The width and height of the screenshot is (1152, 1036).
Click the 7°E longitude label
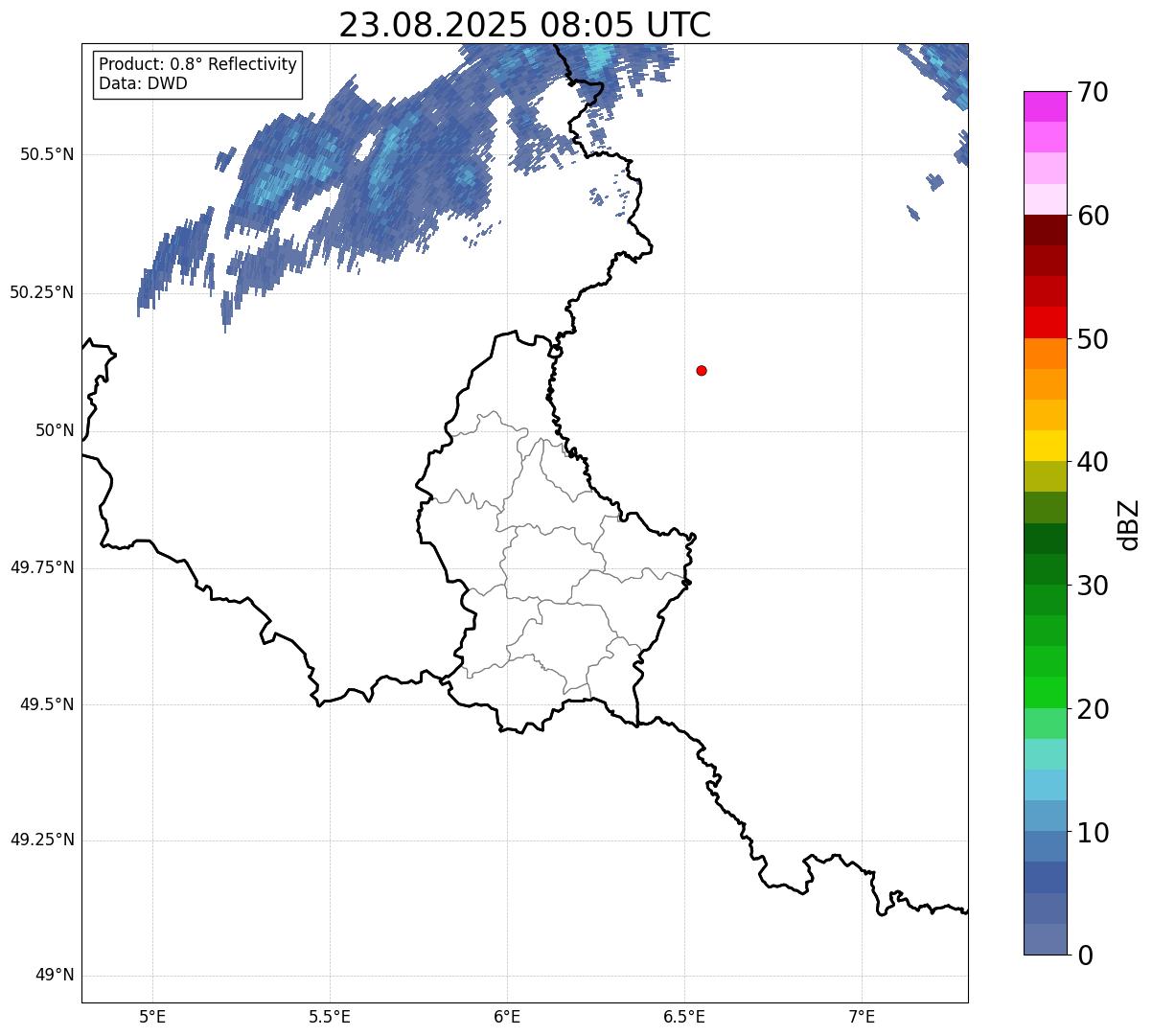[862, 1017]
